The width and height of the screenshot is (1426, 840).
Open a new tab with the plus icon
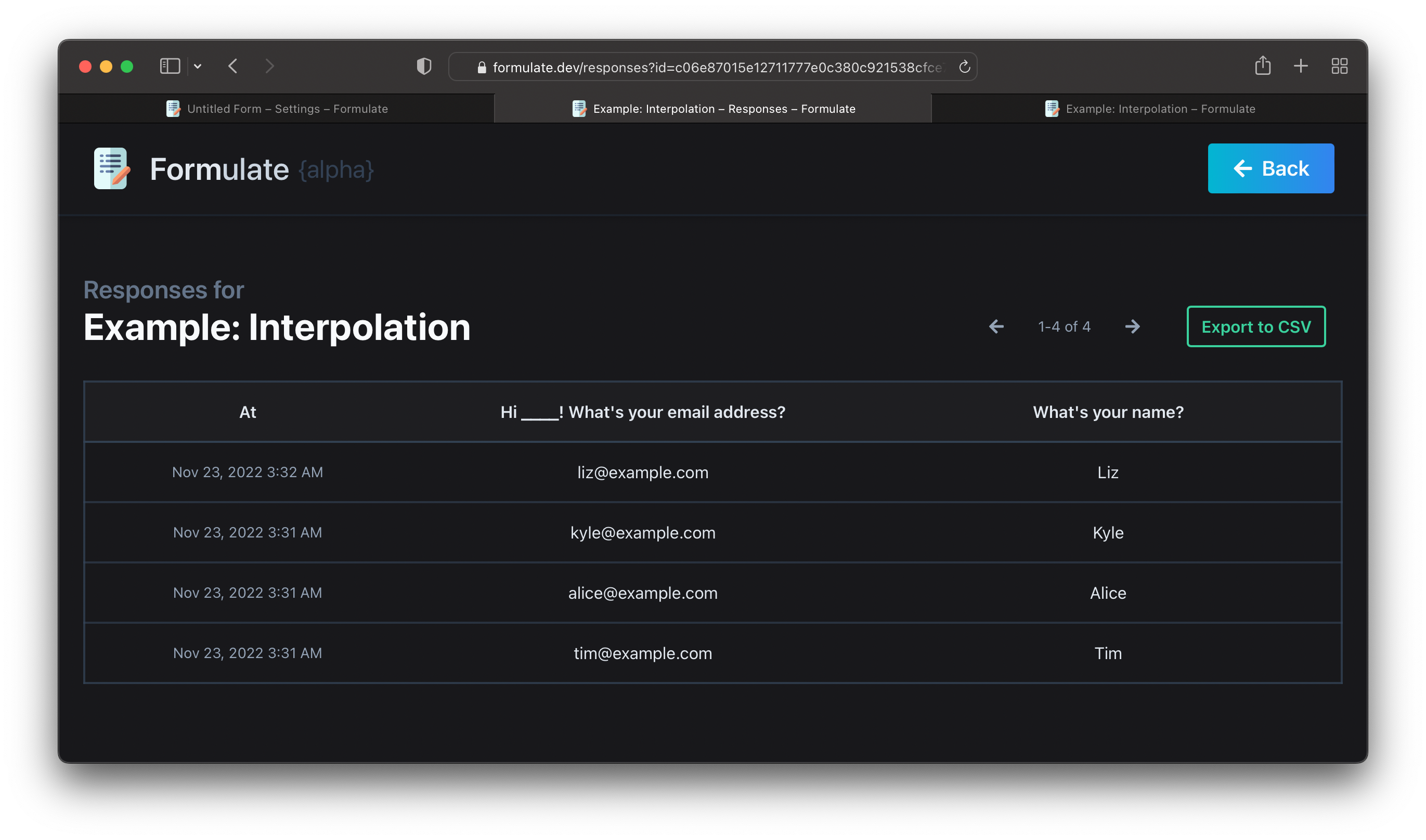(1301, 66)
